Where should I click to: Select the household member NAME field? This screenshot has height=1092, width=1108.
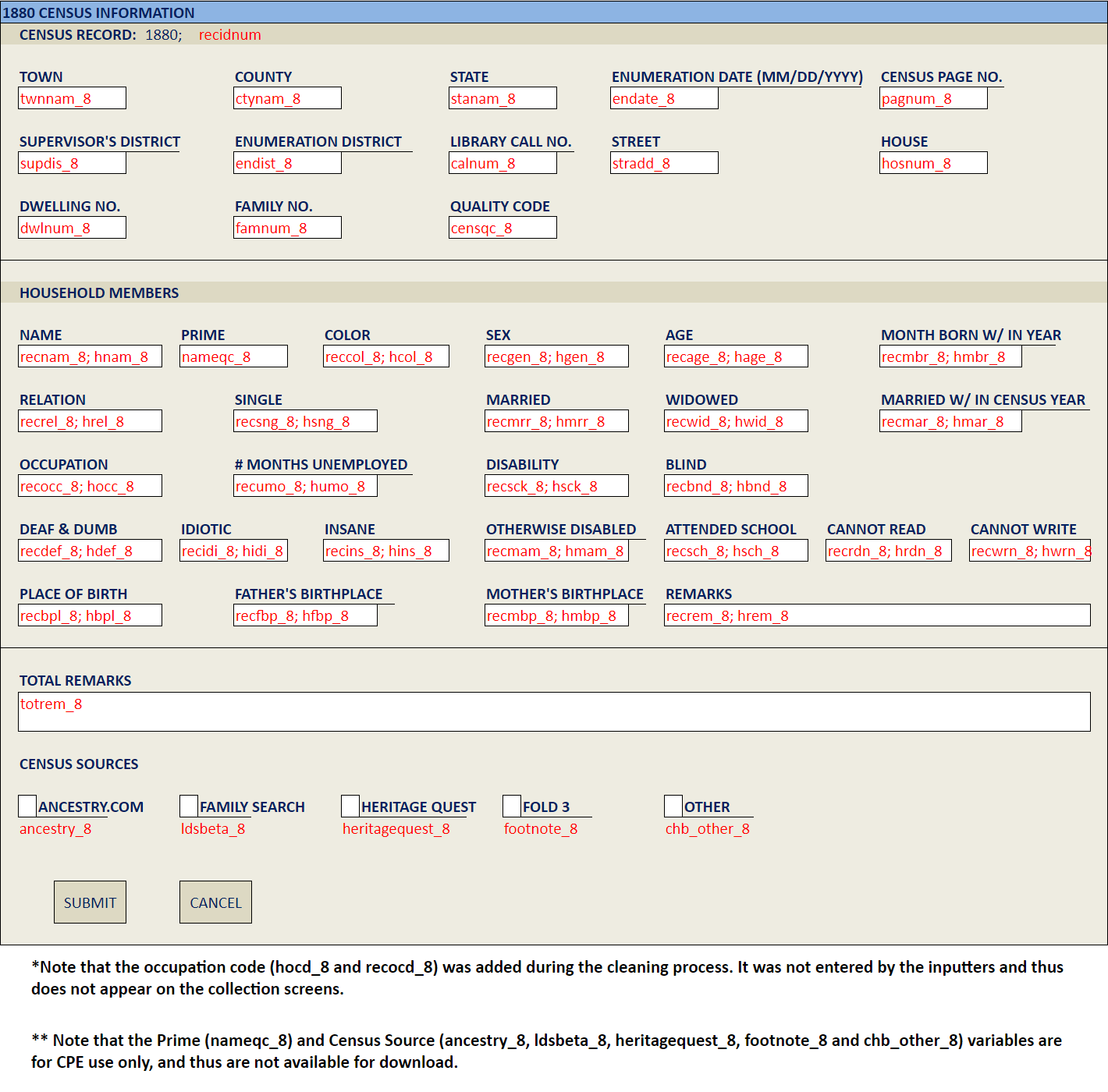coord(90,356)
